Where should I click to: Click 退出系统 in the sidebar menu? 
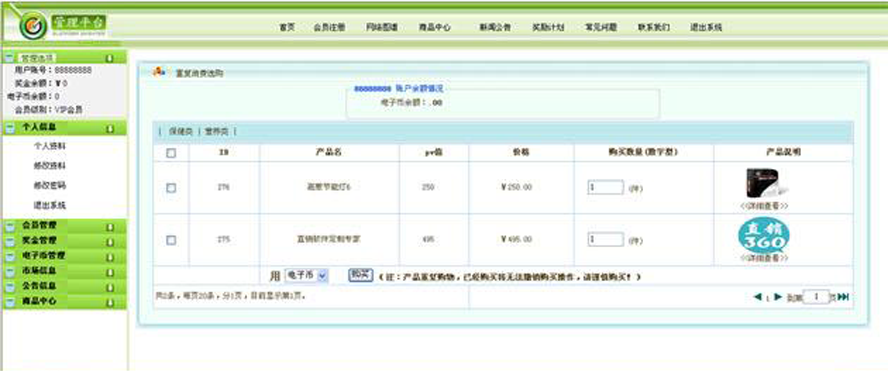(50, 205)
